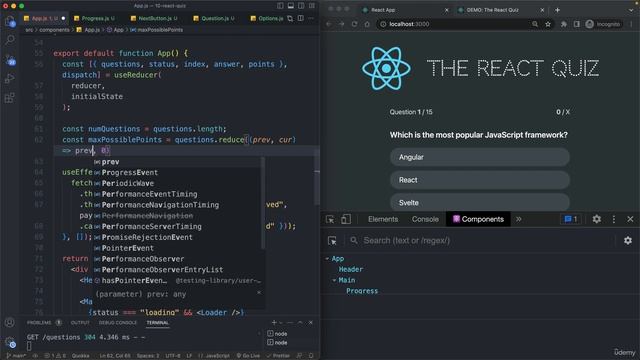Open the VS Code Search view

(10, 40)
